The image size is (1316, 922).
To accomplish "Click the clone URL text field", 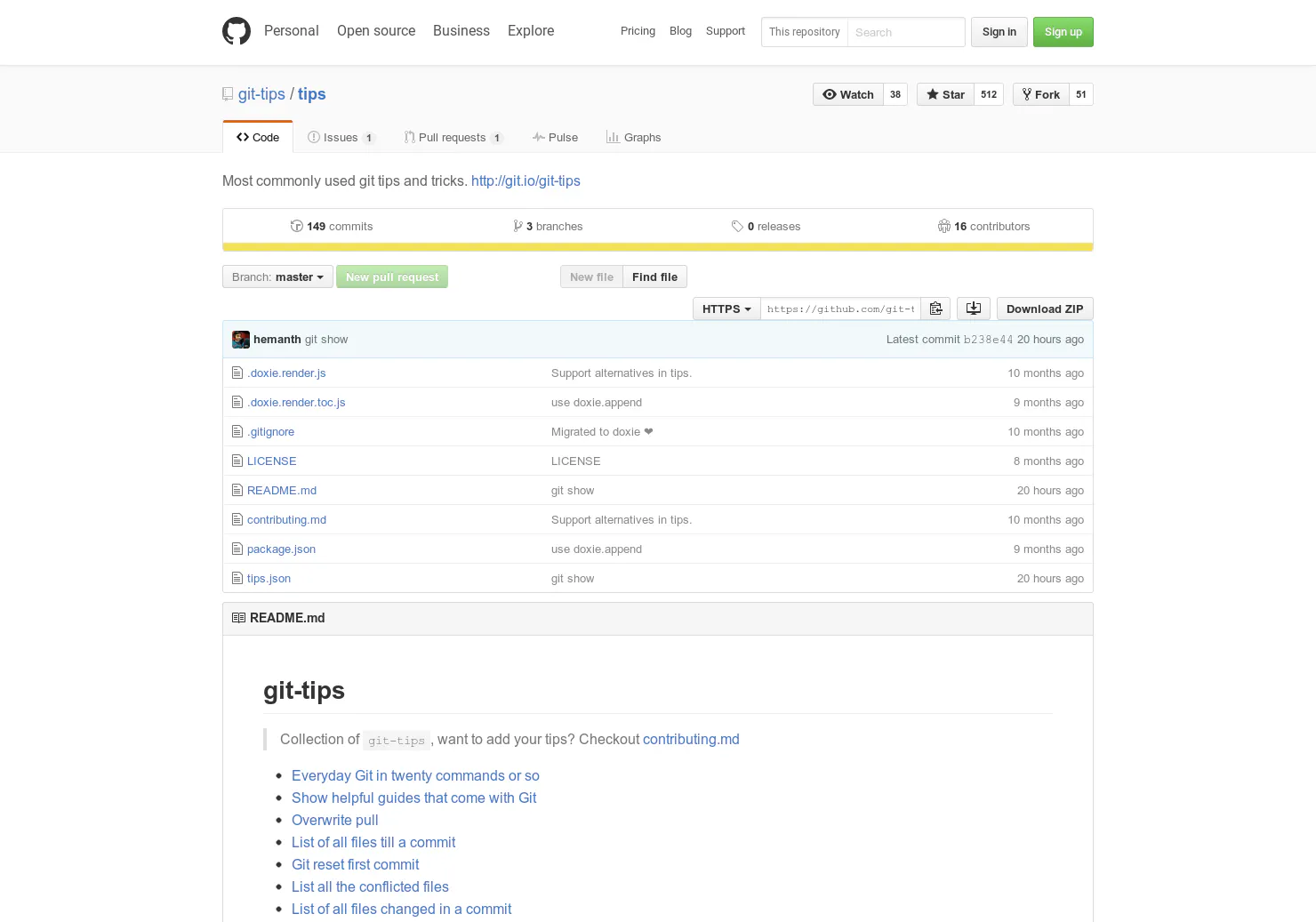I will point(840,309).
